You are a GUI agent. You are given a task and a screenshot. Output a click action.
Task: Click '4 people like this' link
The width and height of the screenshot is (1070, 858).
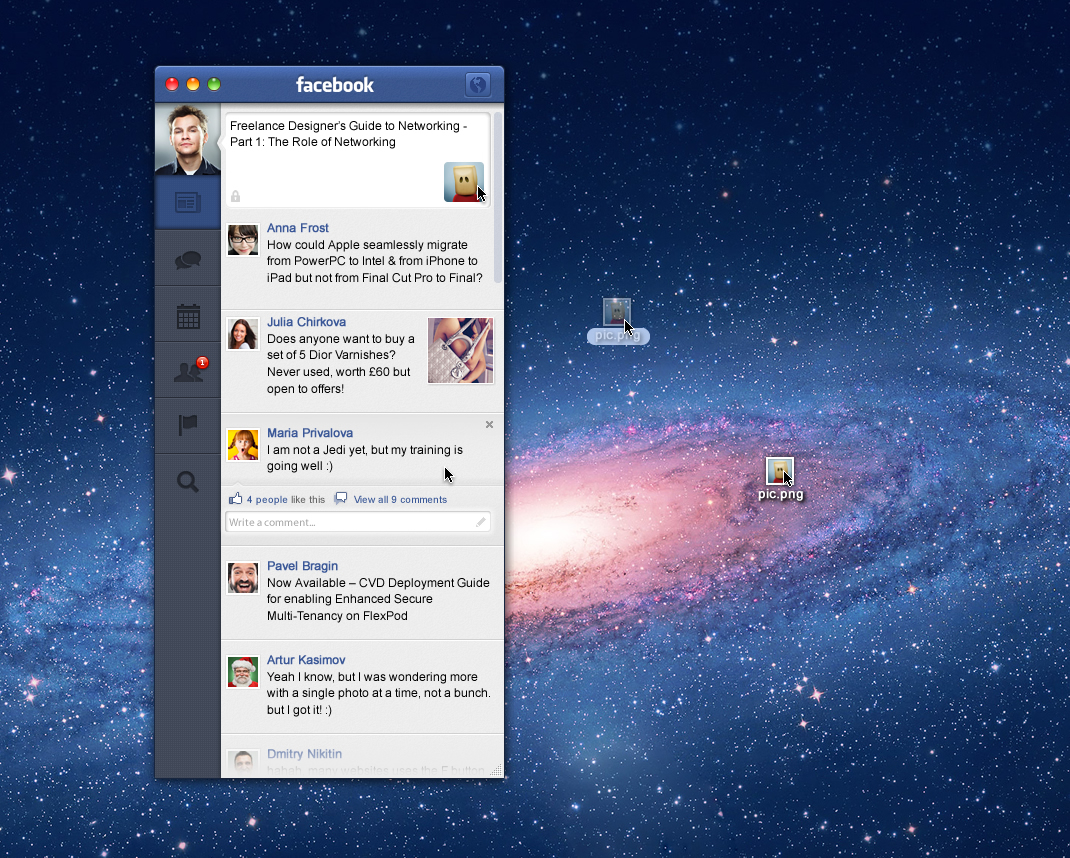[x=286, y=500]
